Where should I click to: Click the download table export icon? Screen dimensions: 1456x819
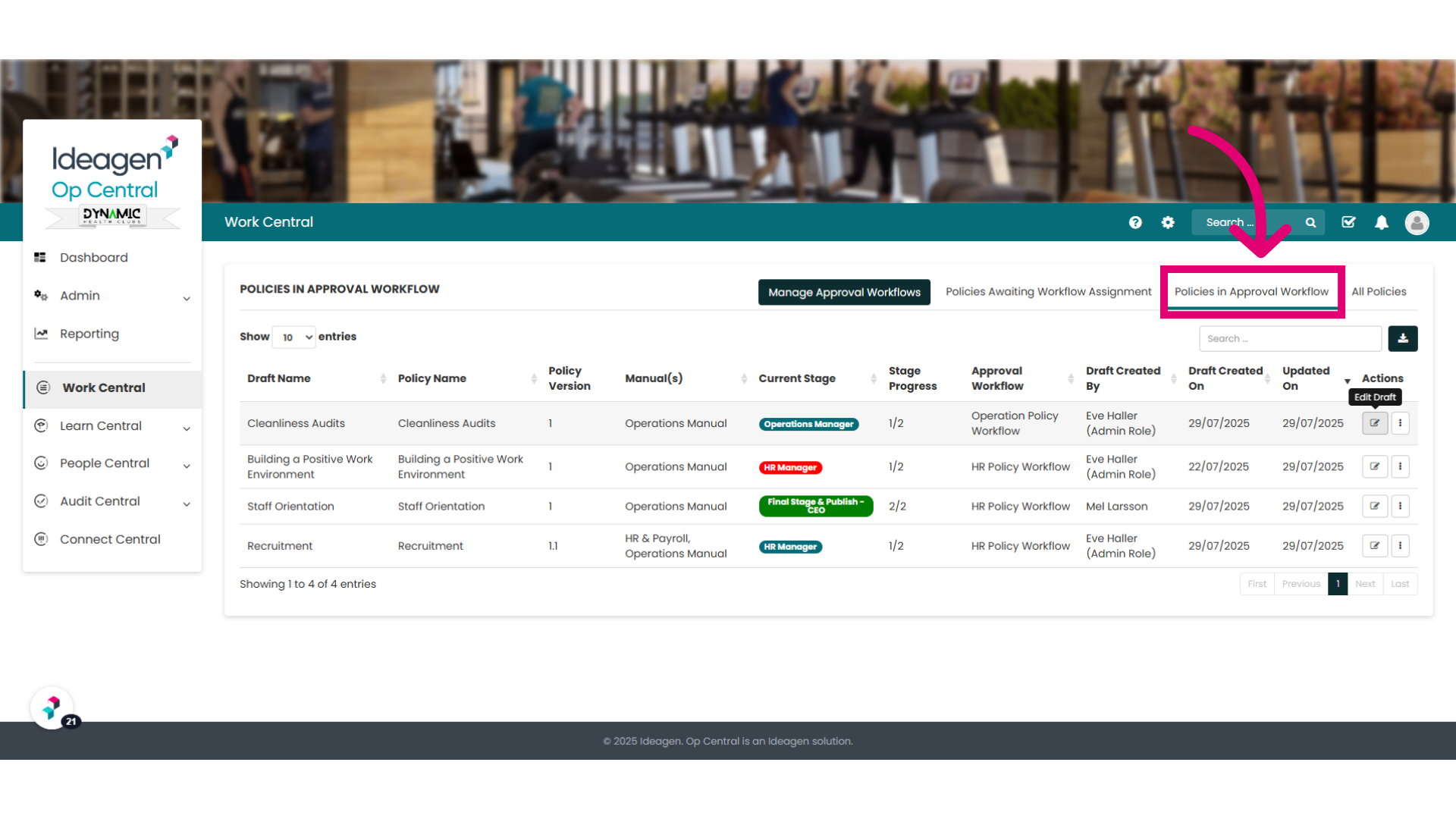(1403, 338)
